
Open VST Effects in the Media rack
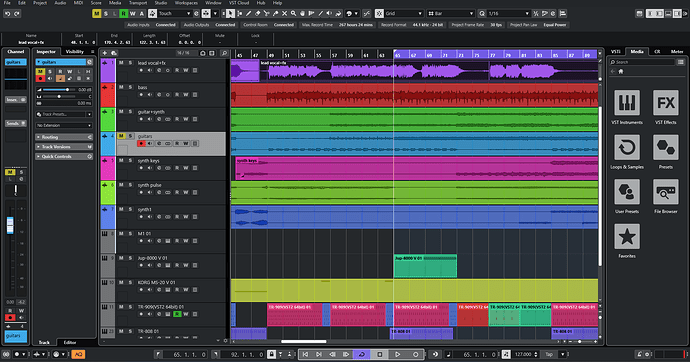point(665,107)
